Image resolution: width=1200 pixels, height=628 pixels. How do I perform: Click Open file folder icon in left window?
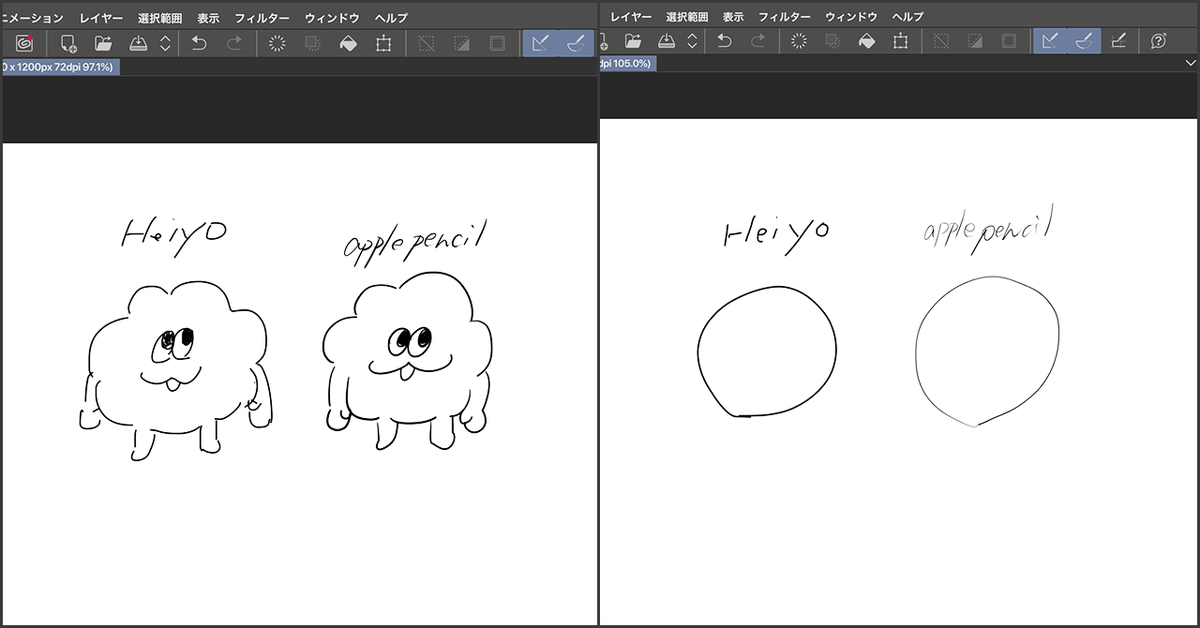(x=102, y=43)
